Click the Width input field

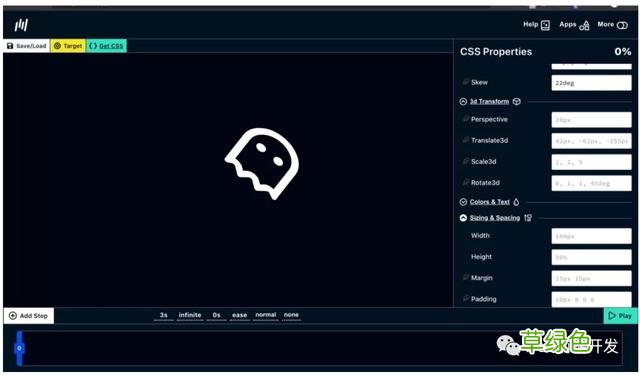click(591, 236)
